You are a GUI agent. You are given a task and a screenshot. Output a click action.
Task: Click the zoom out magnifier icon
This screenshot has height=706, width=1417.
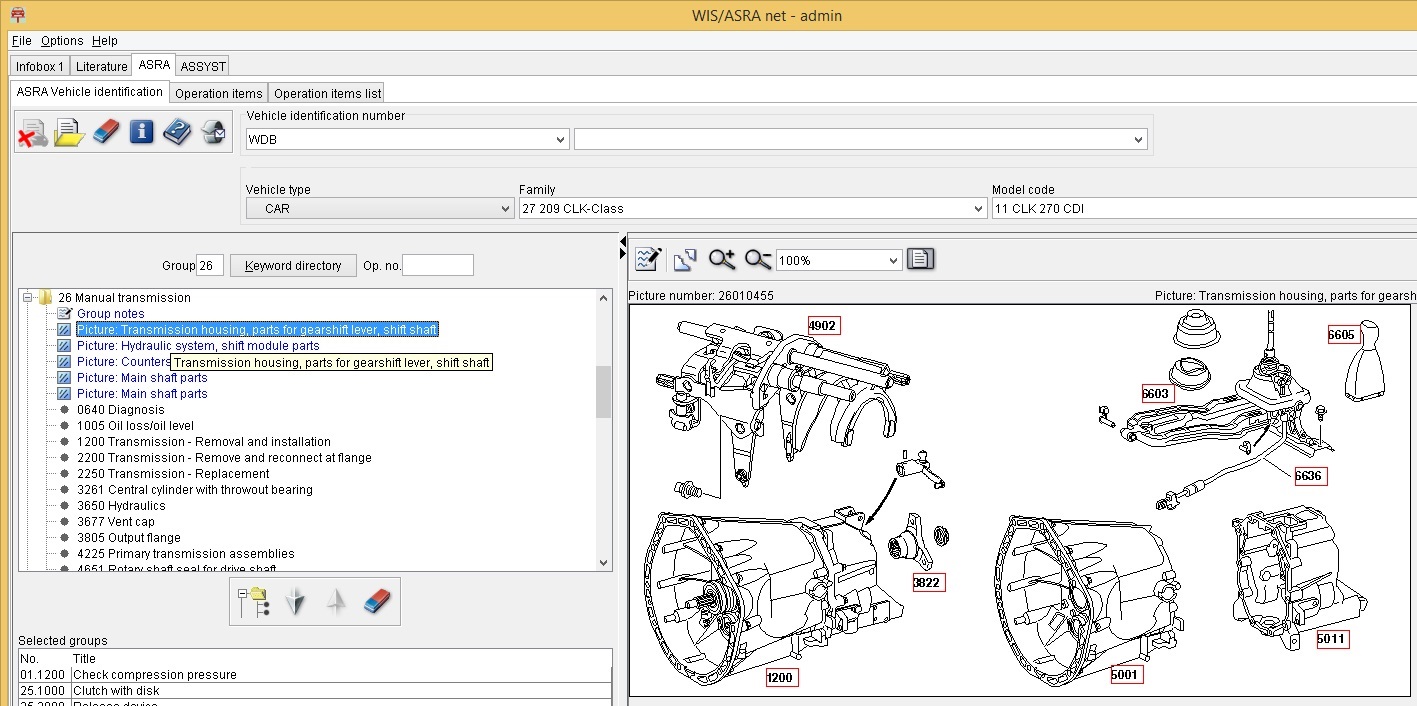click(x=757, y=260)
